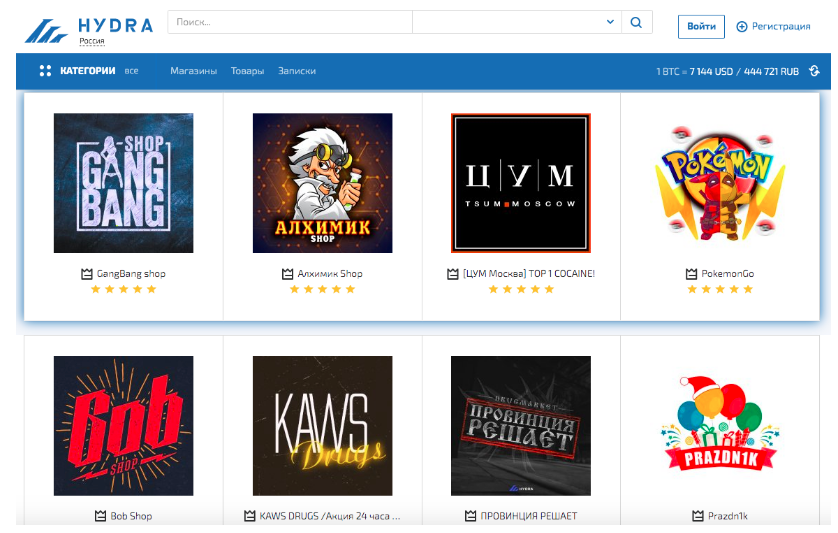
Task: Select the Записки menu item
Action: pos(297,71)
